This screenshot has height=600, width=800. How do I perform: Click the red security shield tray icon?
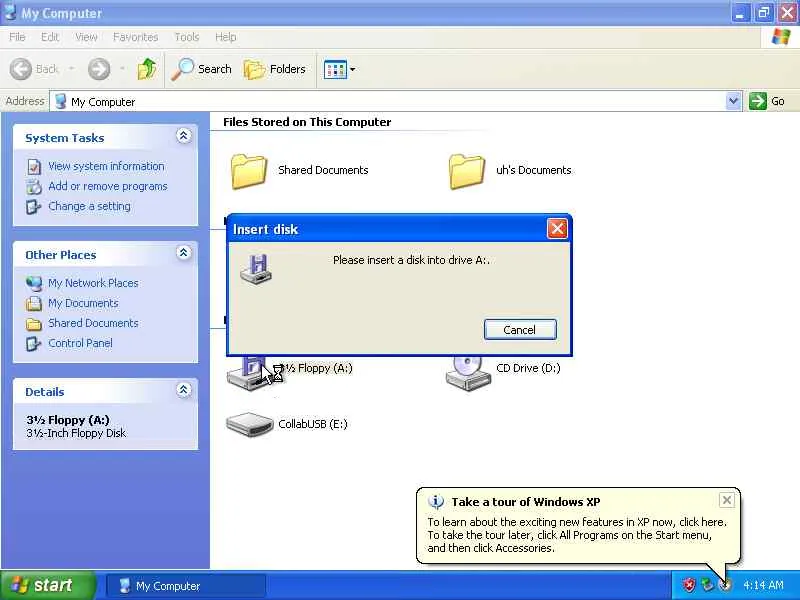(x=689, y=585)
